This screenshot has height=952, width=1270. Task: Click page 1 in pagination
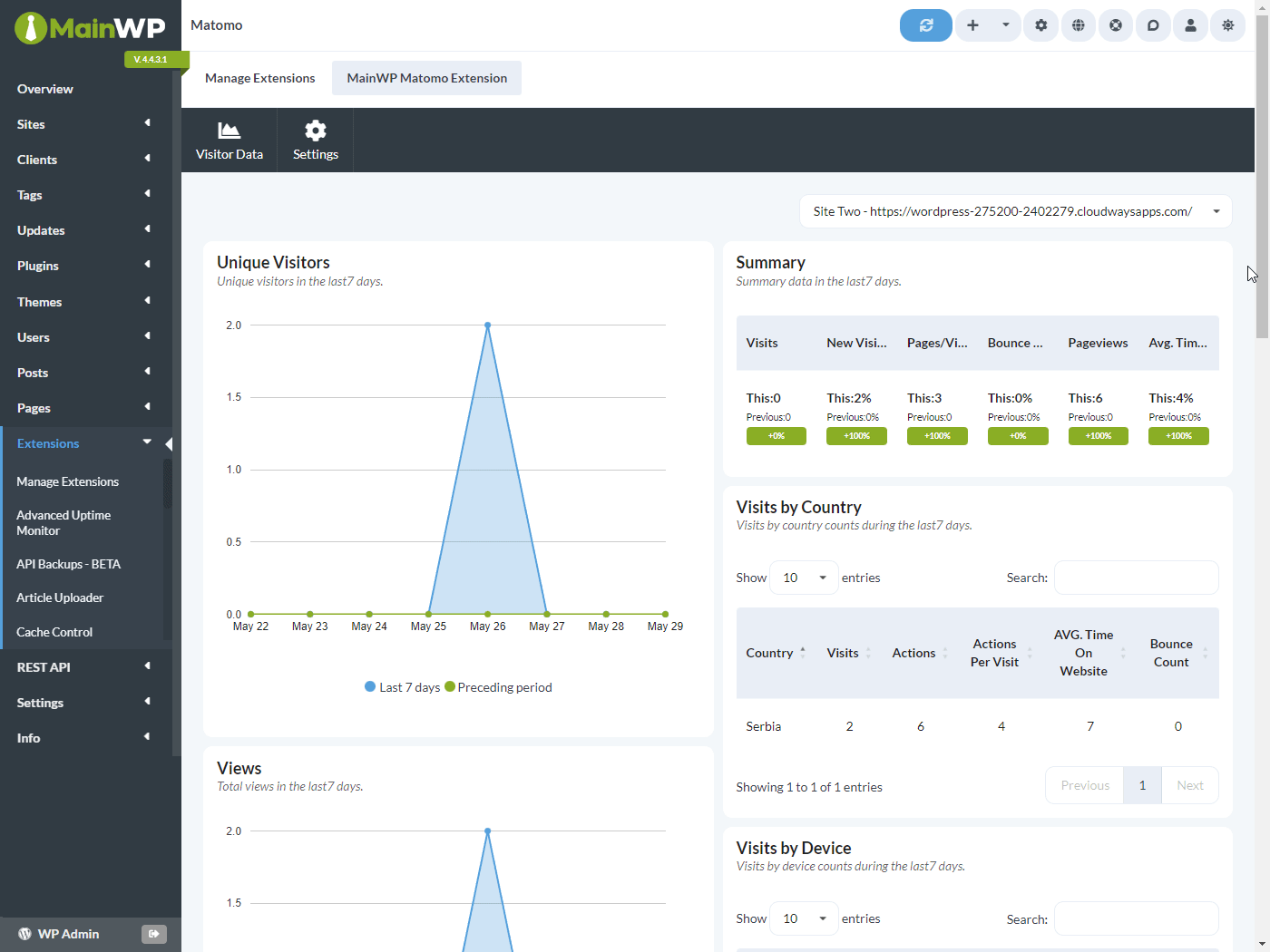tap(1142, 785)
